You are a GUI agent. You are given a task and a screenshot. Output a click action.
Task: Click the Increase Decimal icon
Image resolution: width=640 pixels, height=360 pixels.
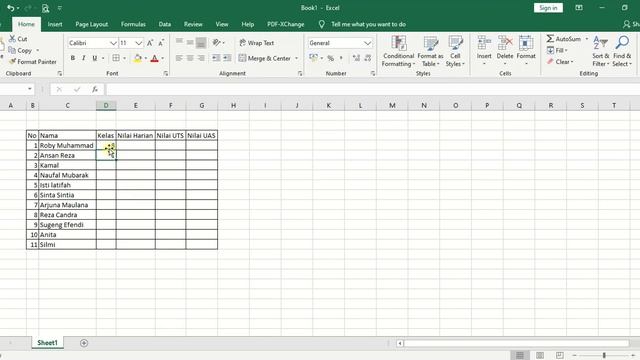click(356, 58)
